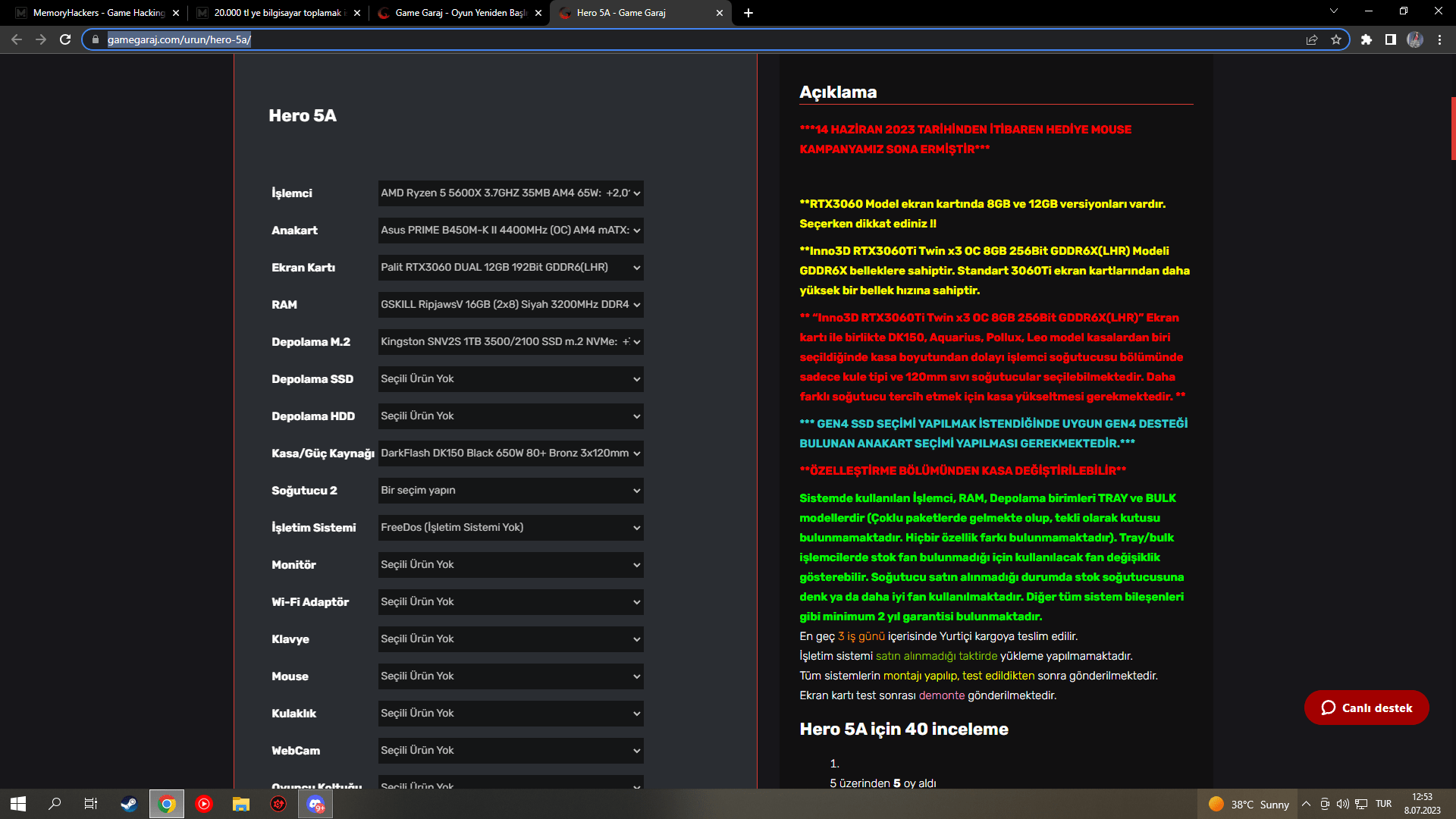Expand the Anakart motherboard dropdown

click(510, 231)
